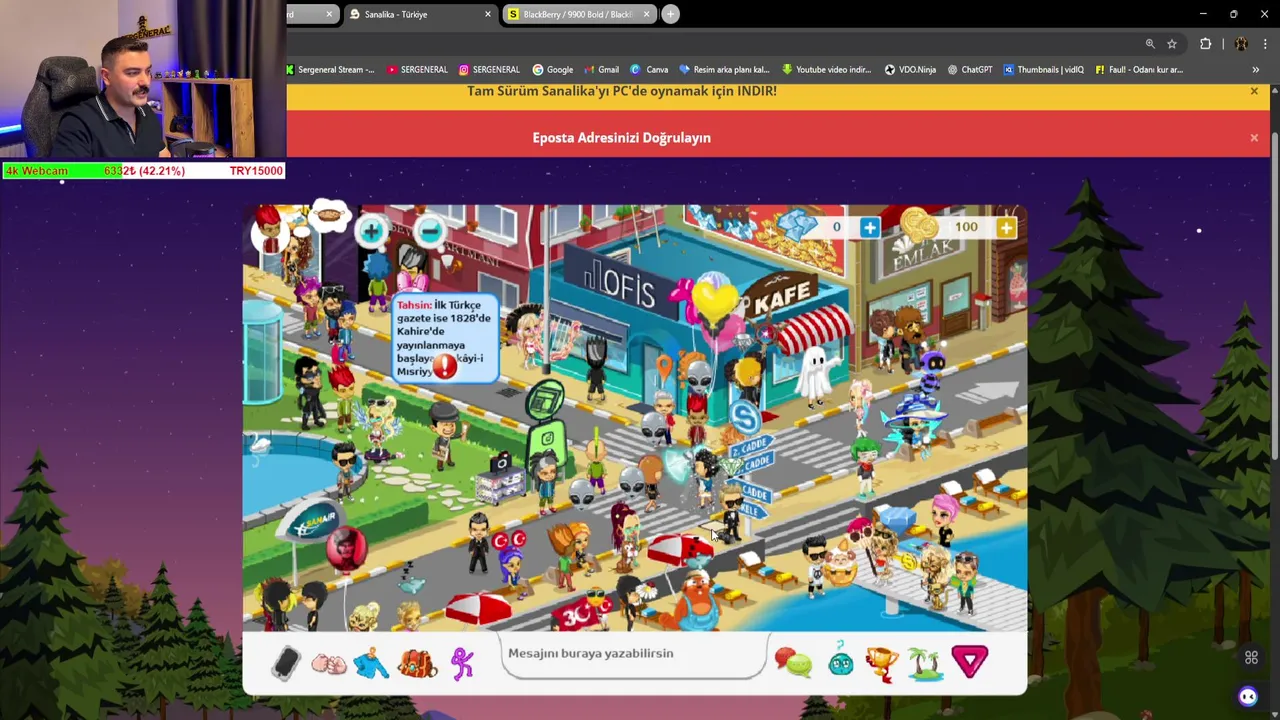Click the teal question-mark face icon
The image size is (1280, 720).
(841, 660)
